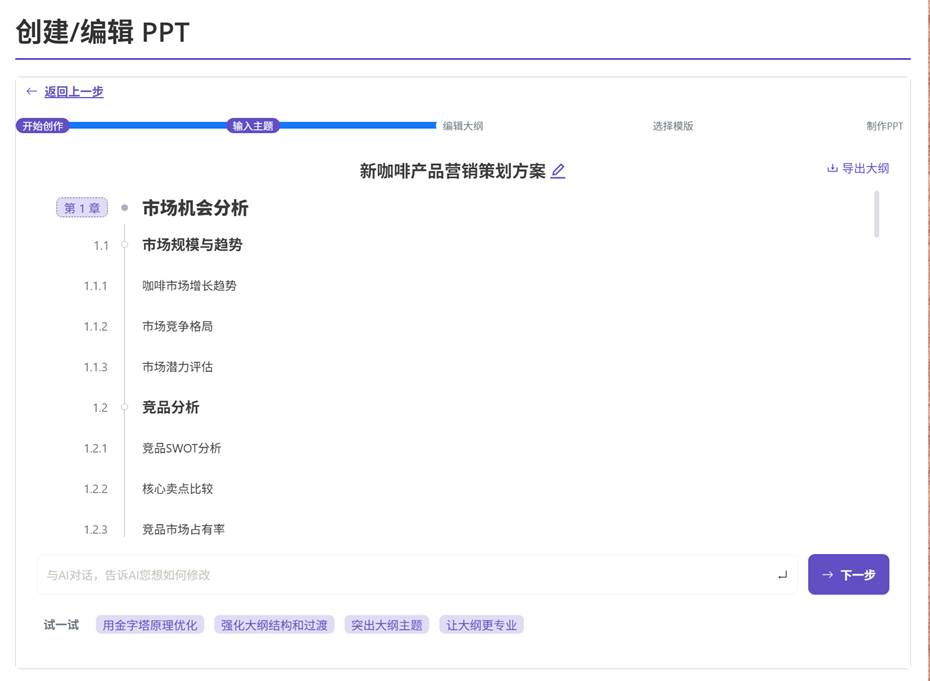Click the arrow icon inside the 下一步 button
This screenshot has width=930, height=681.
[827, 574]
